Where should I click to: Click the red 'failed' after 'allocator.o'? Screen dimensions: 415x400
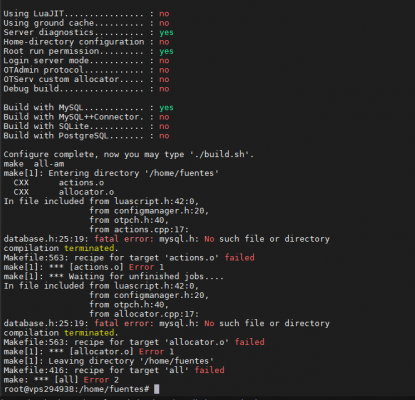coord(249,342)
